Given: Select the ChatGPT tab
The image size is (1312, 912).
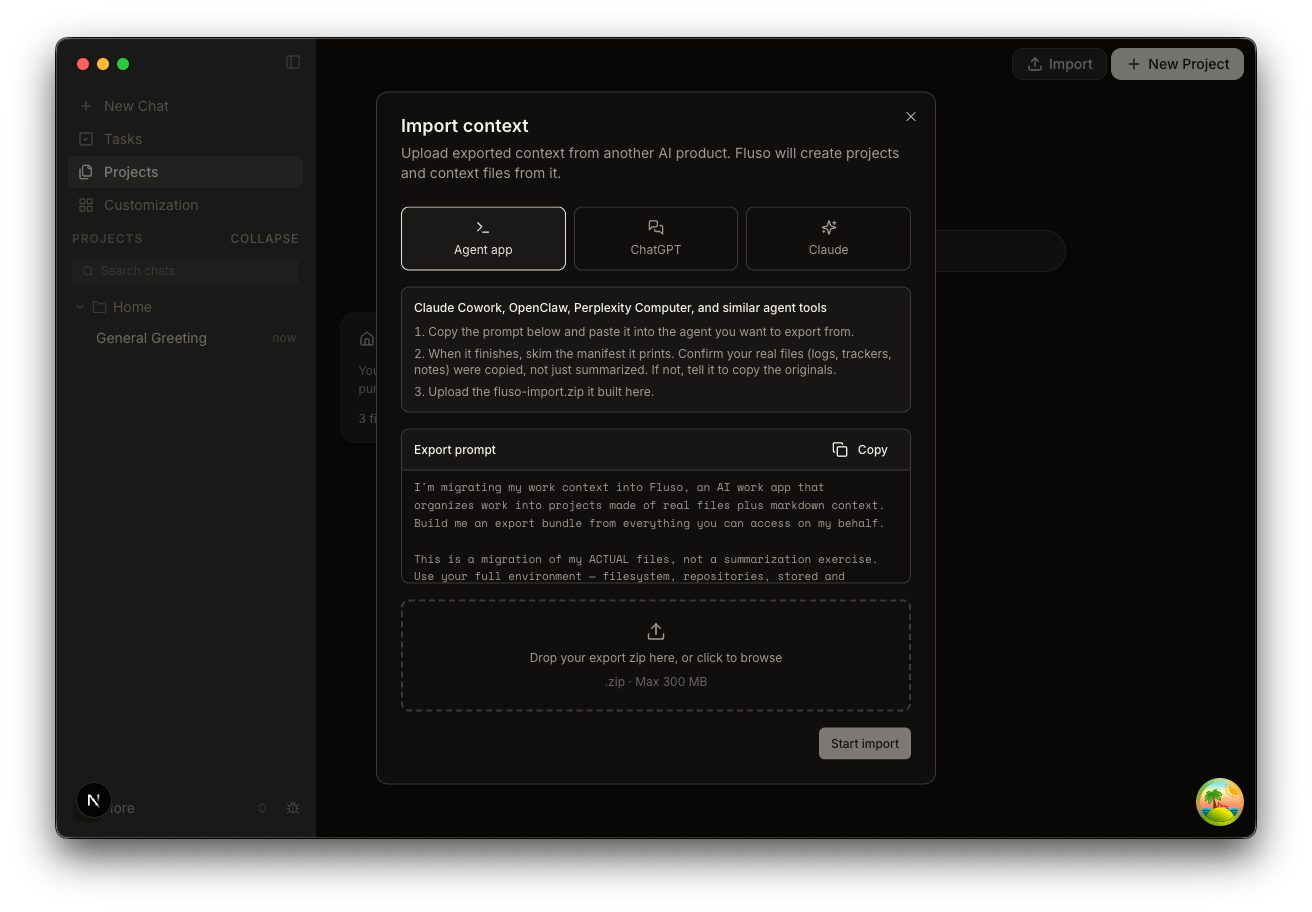Looking at the screenshot, I should click(x=656, y=238).
